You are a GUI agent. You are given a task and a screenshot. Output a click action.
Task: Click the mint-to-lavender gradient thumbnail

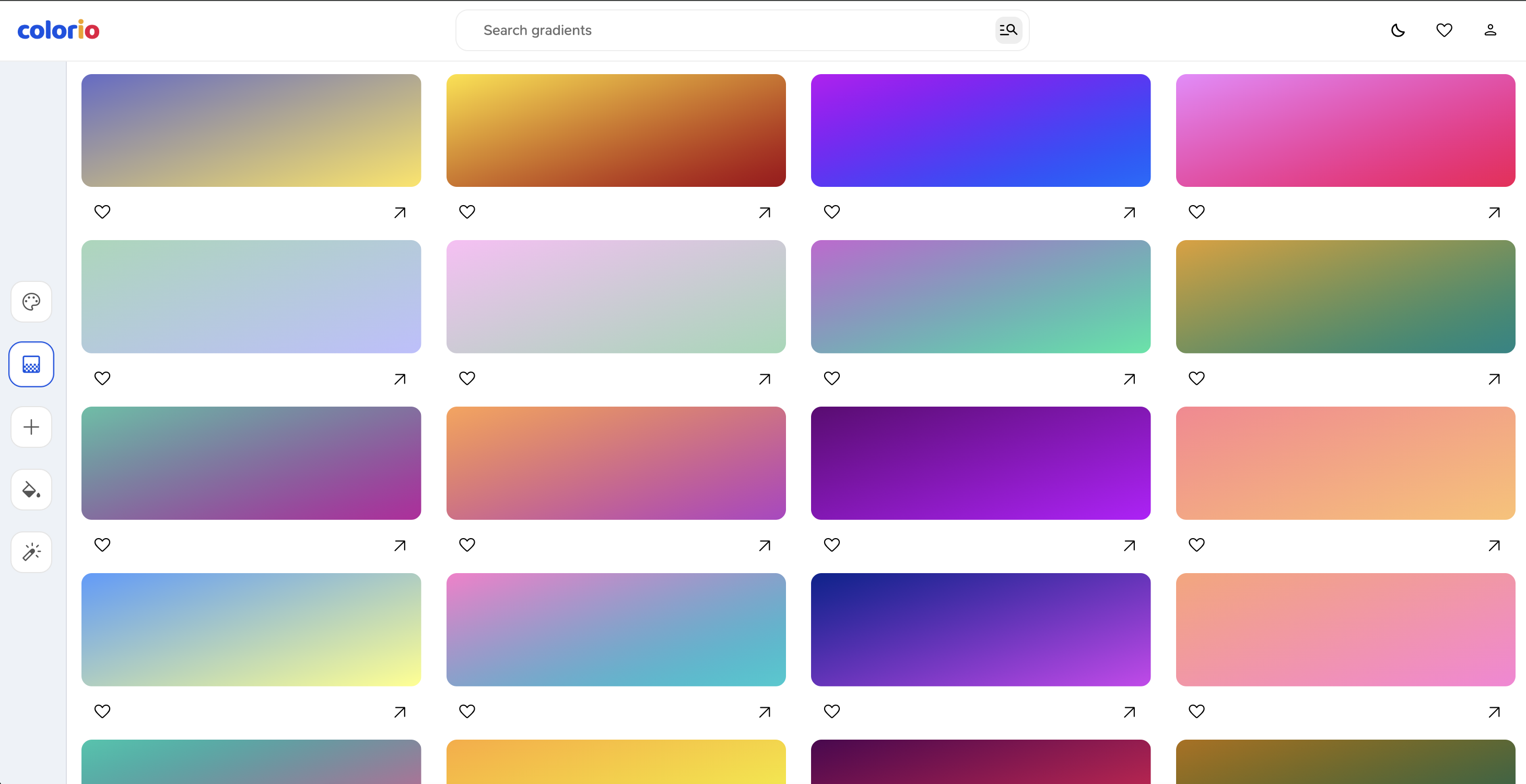point(251,296)
